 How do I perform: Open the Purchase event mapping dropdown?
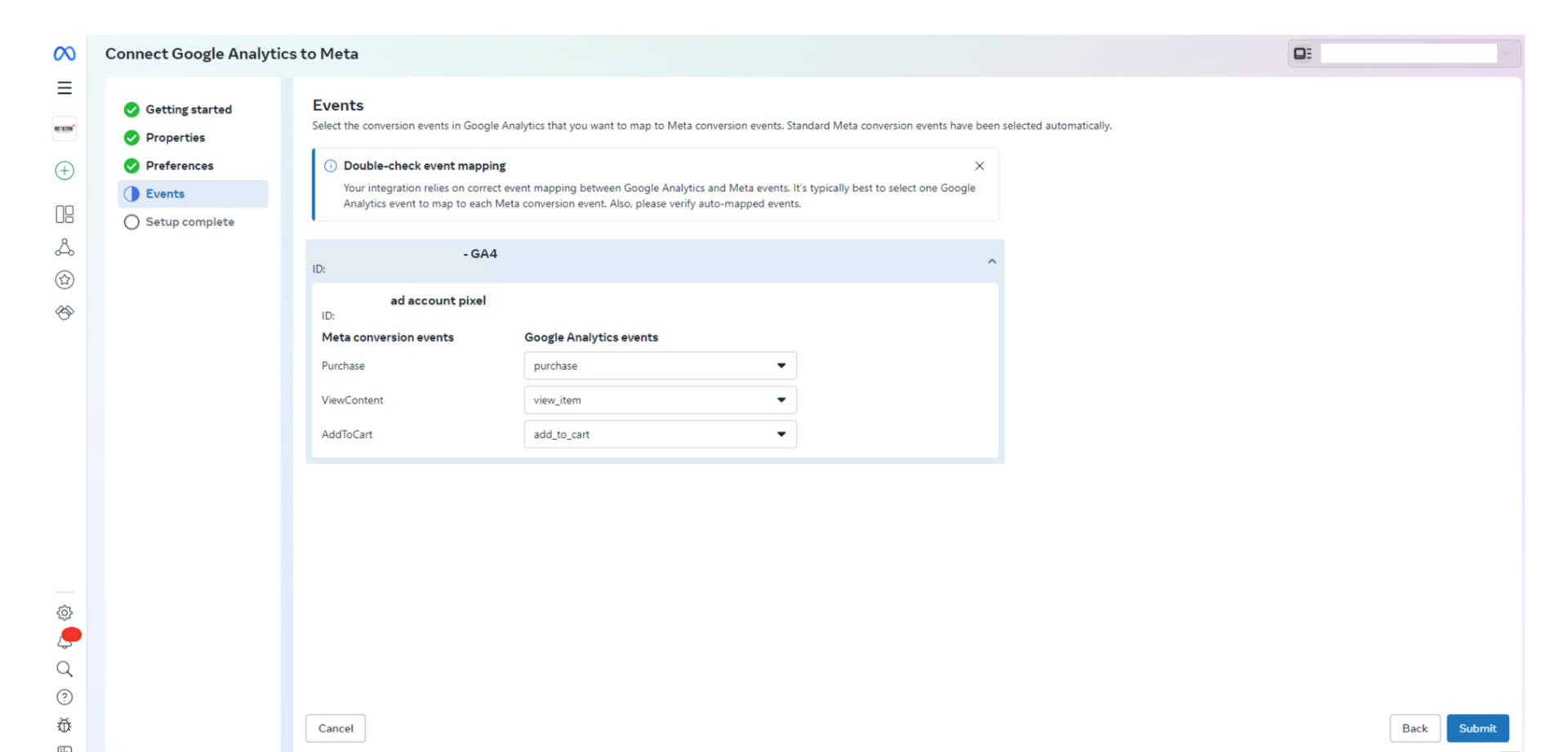660,366
